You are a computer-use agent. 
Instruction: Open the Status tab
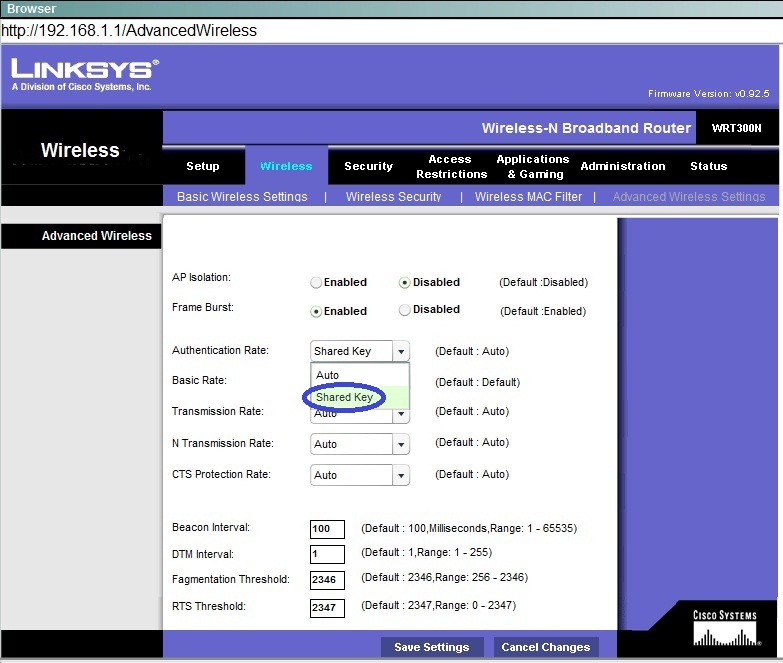coord(709,166)
